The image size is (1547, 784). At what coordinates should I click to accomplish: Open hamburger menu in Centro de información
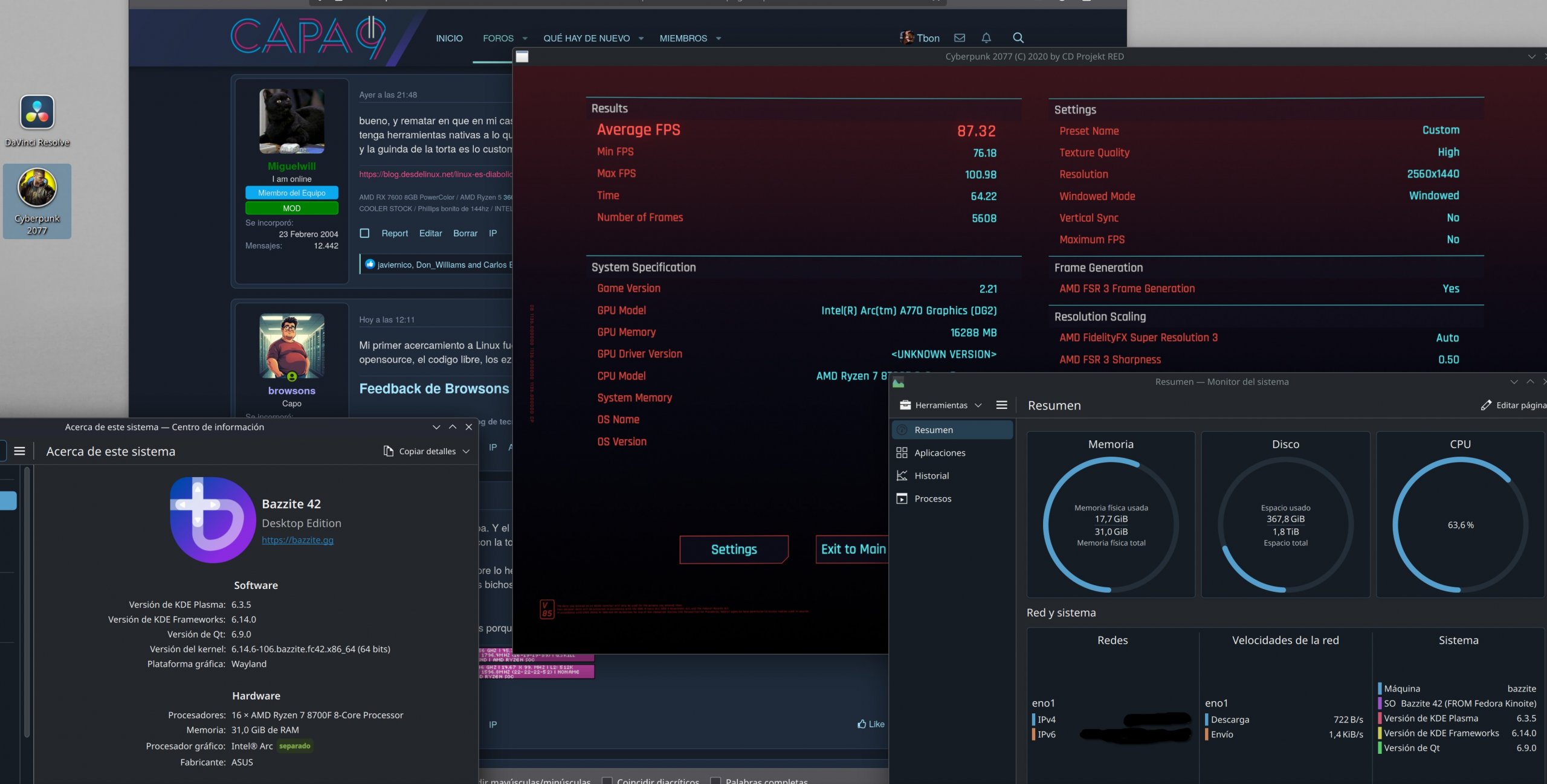(x=19, y=451)
